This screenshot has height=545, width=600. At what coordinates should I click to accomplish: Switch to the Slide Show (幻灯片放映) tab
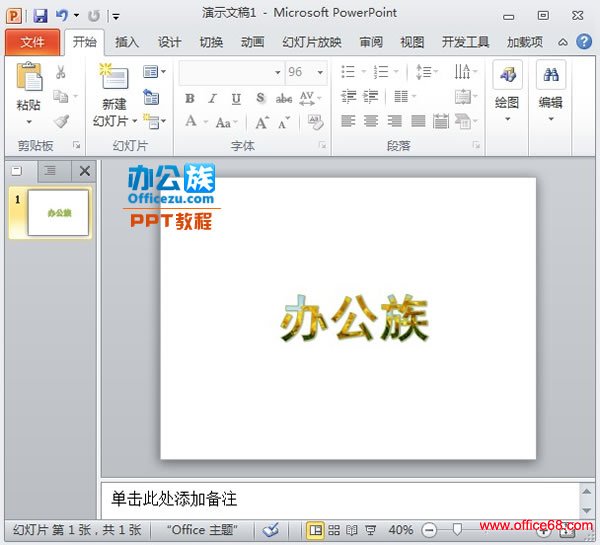point(312,42)
